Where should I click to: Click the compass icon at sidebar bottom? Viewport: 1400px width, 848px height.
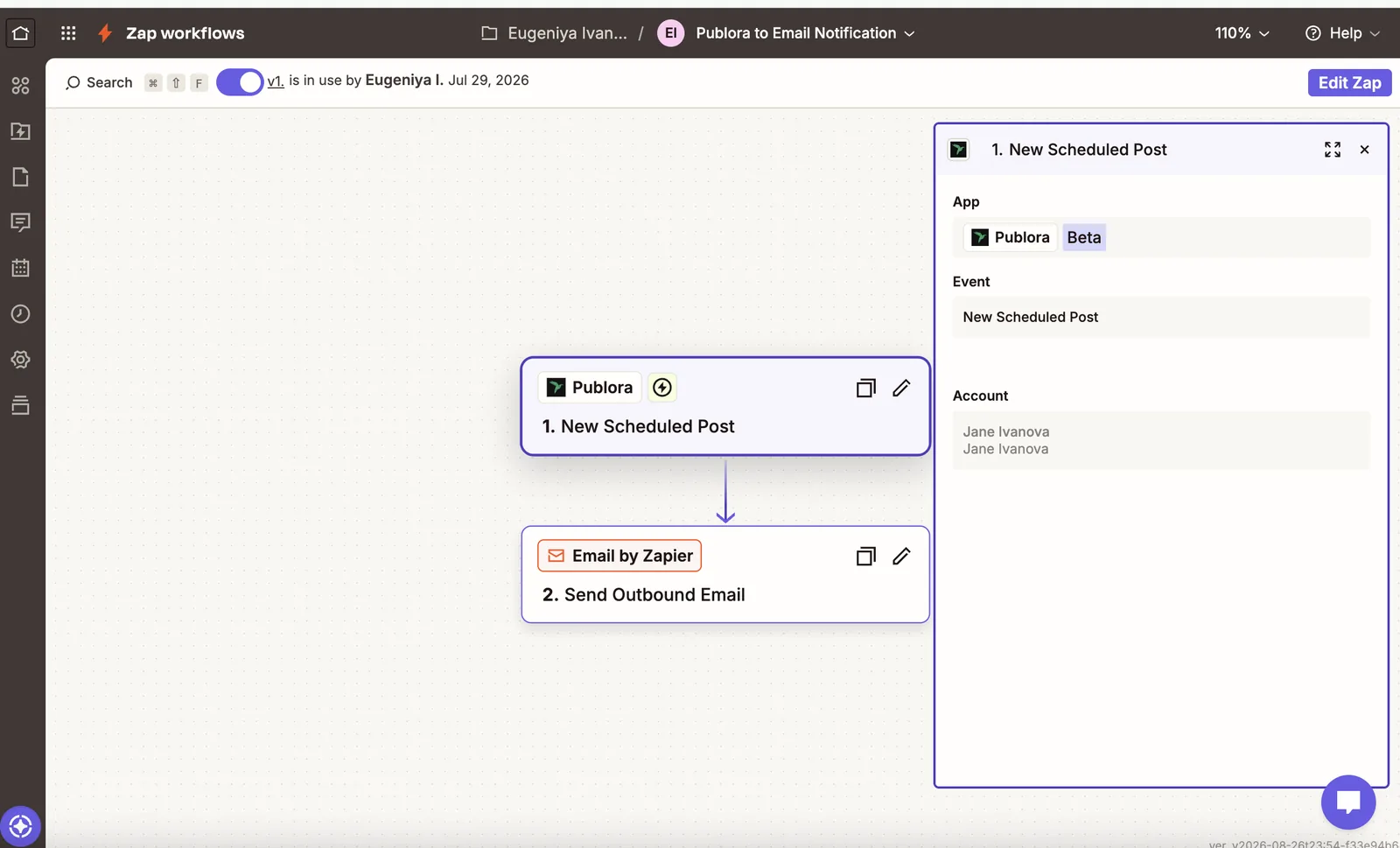(x=20, y=826)
